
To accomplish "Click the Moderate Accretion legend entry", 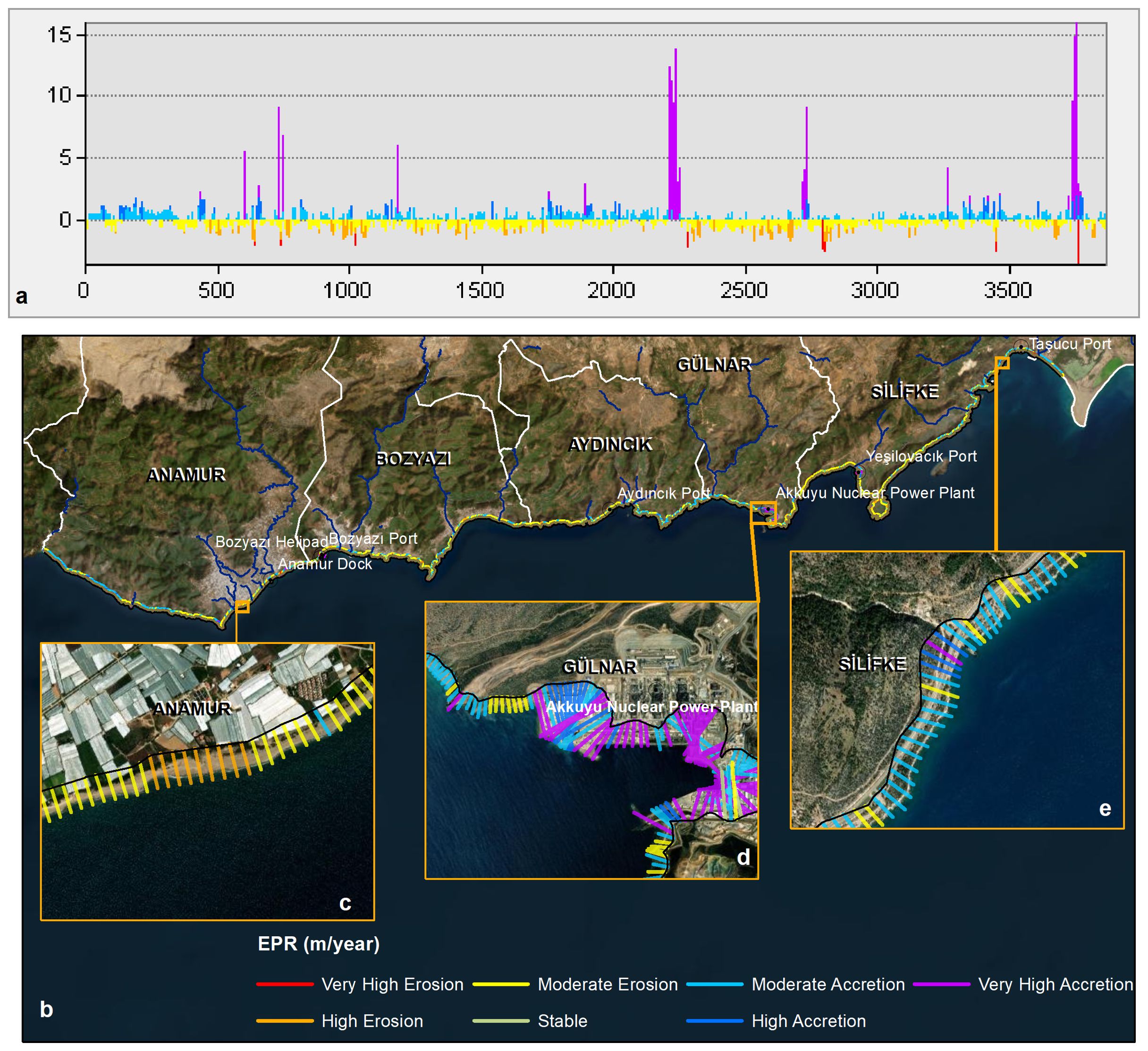I will tap(795, 984).
